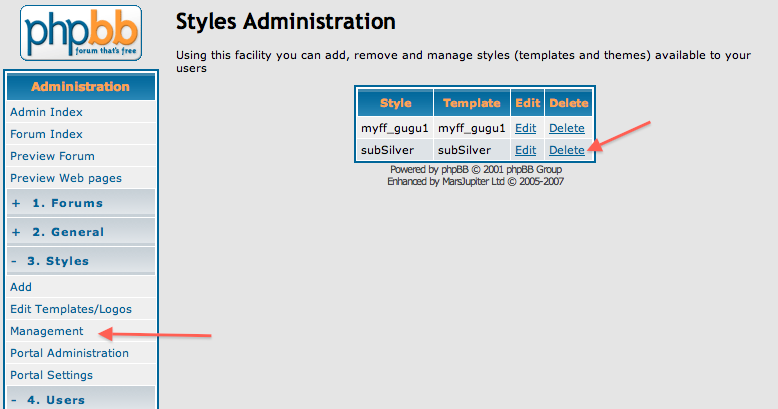Delete the myff_gugu1 style
Viewport: 778px width, 409px height.
tap(567, 128)
